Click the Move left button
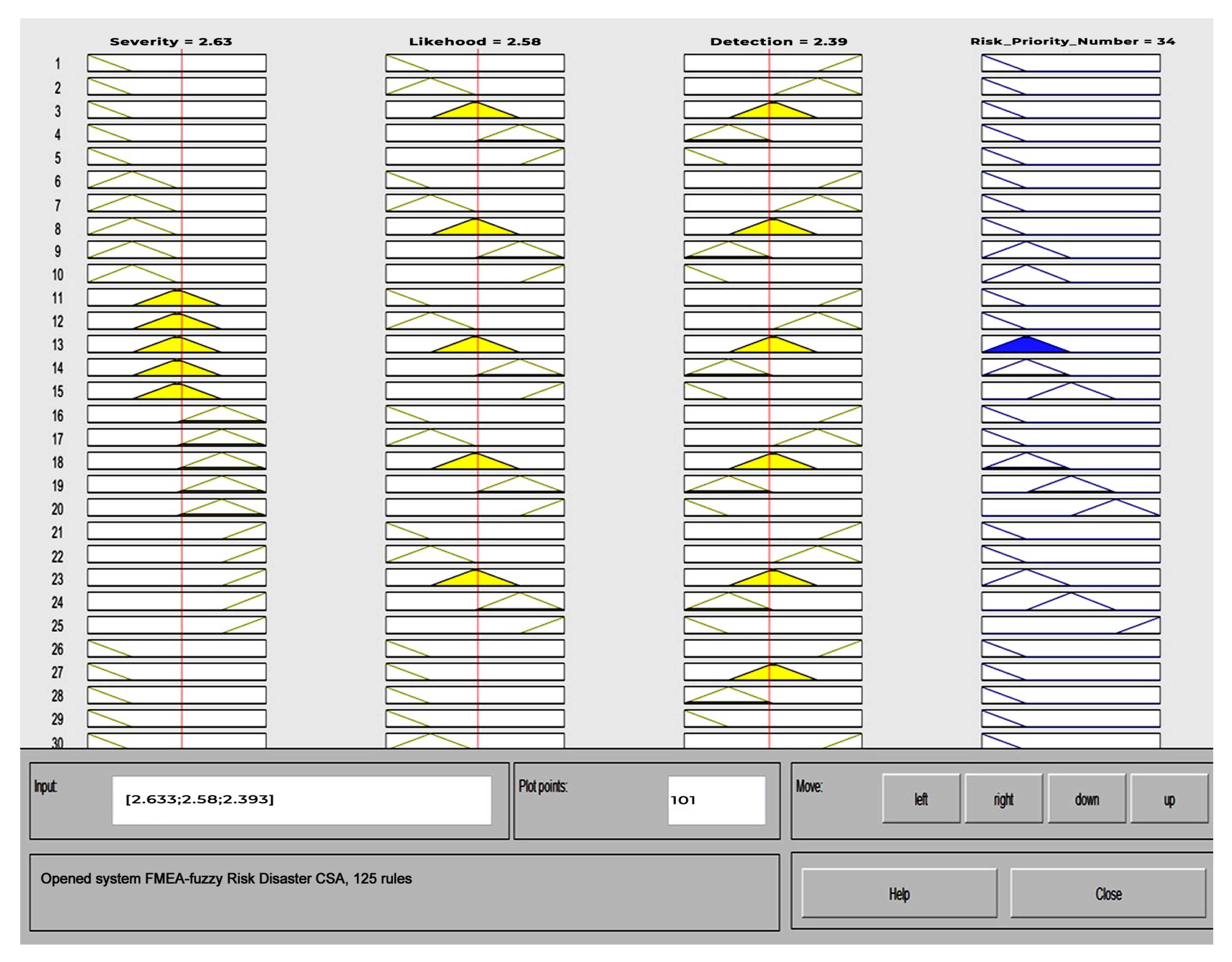 921,799
